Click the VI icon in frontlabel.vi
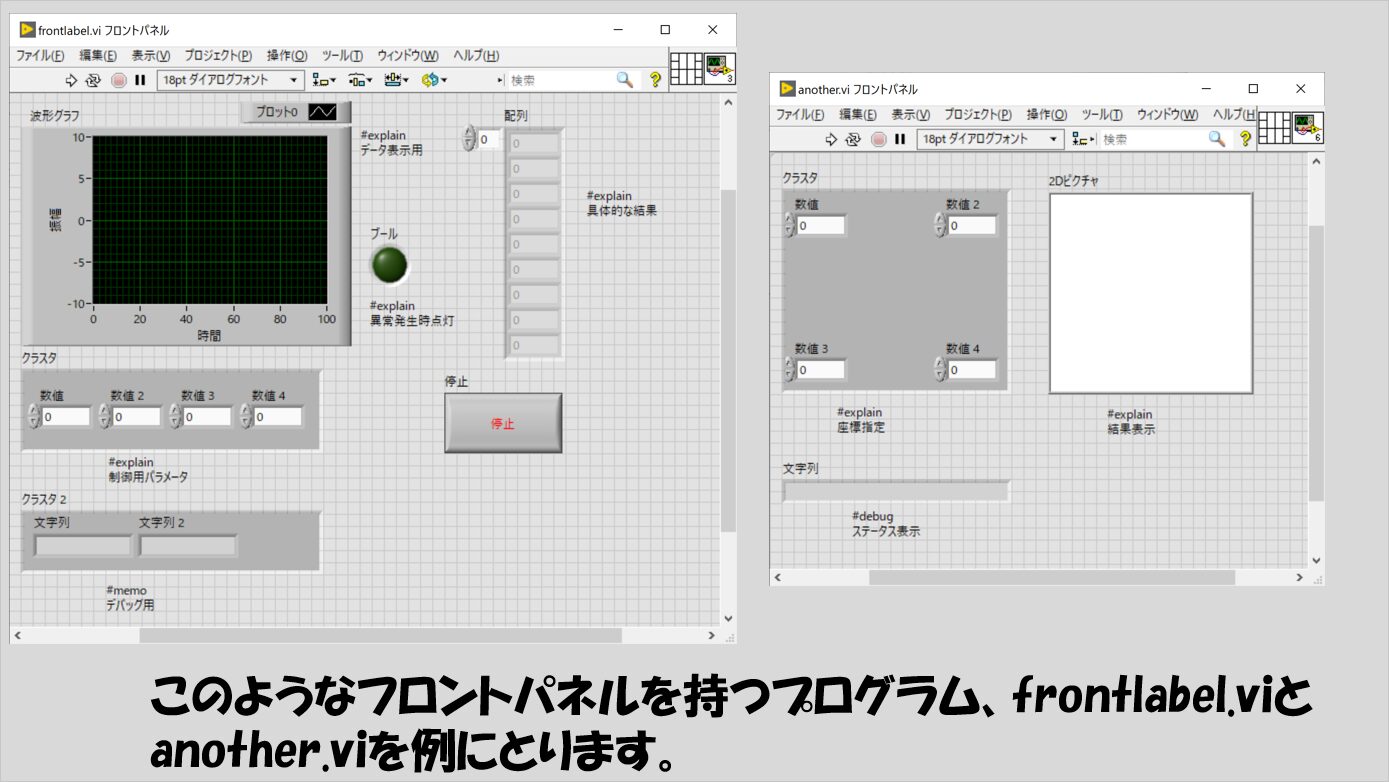The width and height of the screenshot is (1389, 782). [x=720, y=69]
